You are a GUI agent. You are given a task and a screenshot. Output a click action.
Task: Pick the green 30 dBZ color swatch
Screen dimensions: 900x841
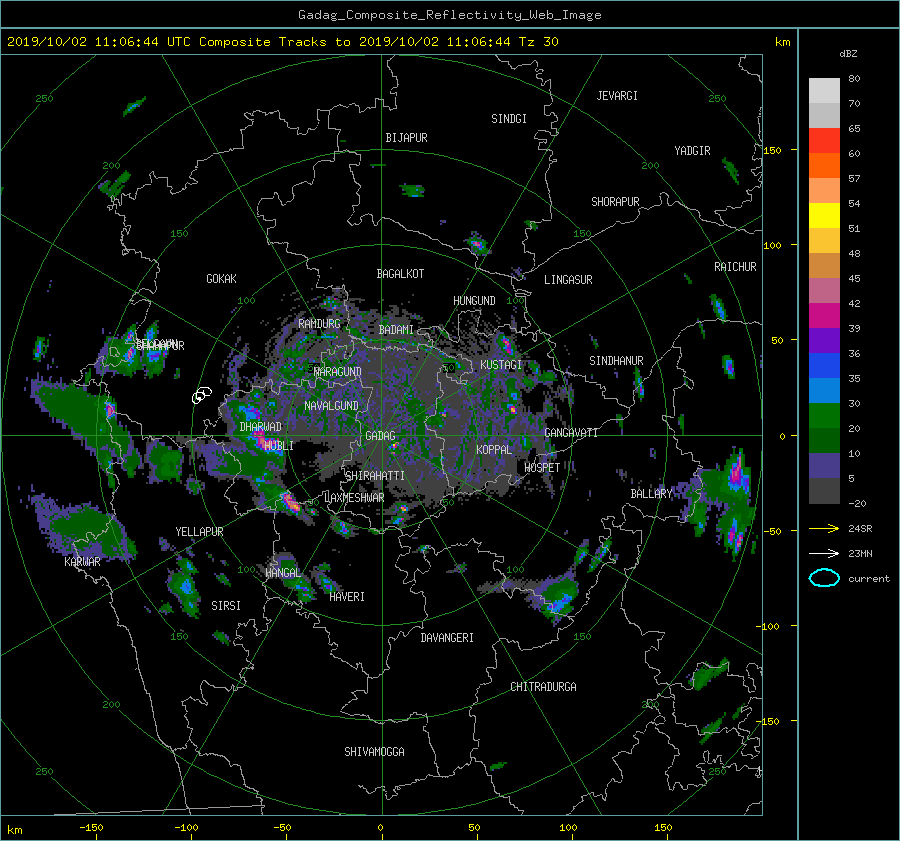[824, 415]
